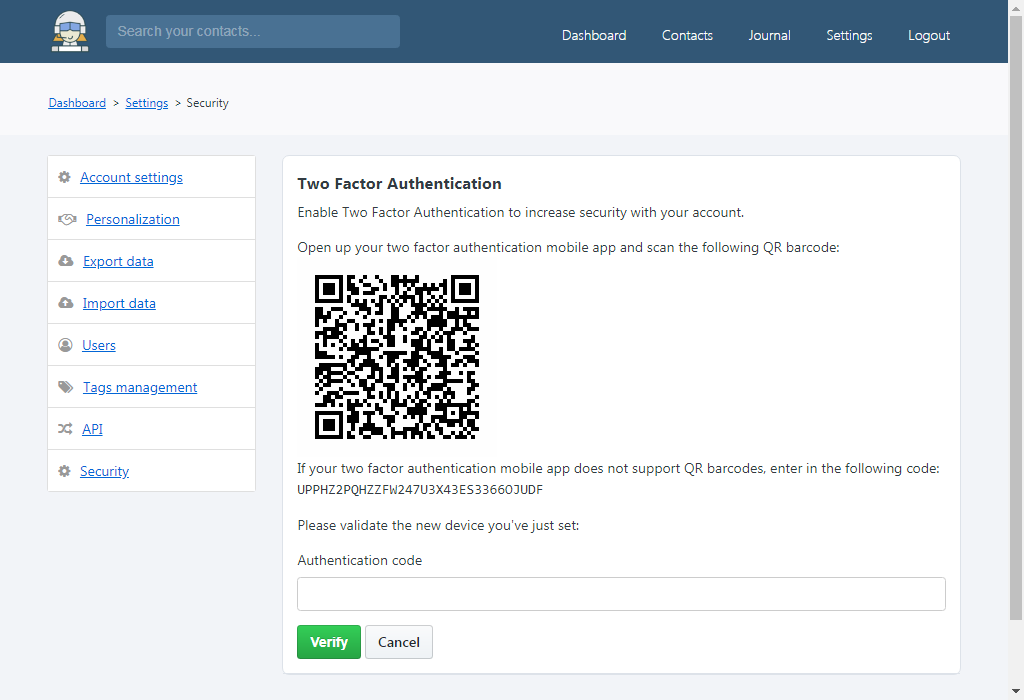
Task: Open Export data in sidebar
Action: tap(118, 261)
